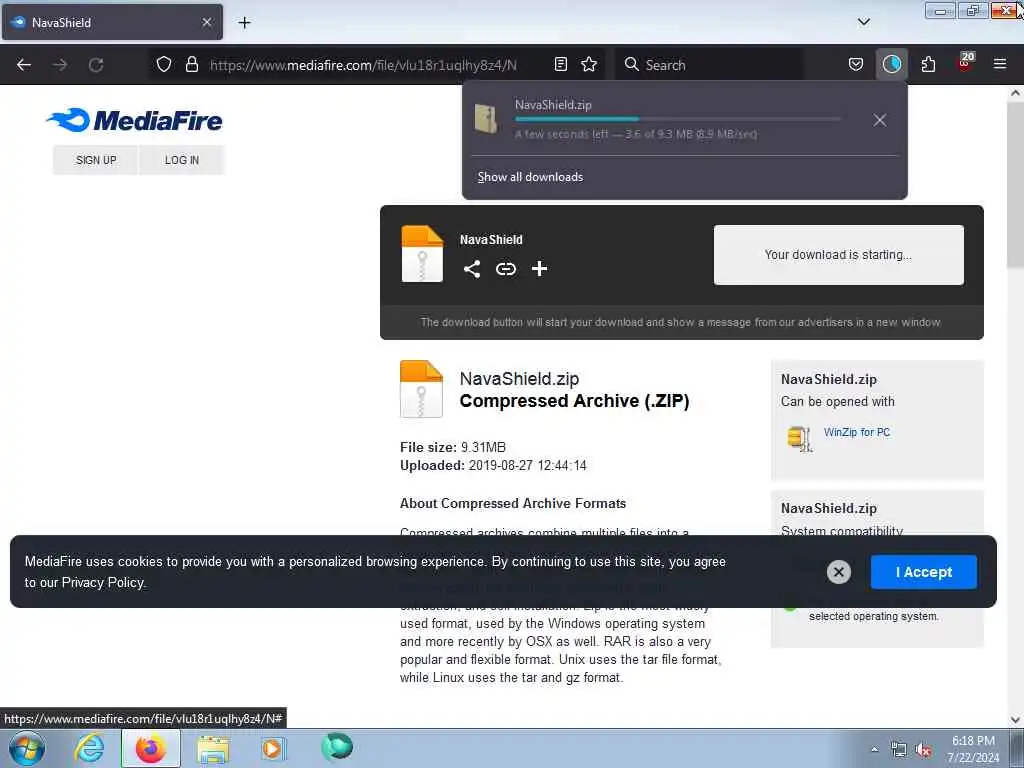1024x768 pixels.
Task: Click the forward navigation arrow
Action: tap(60, 65)
